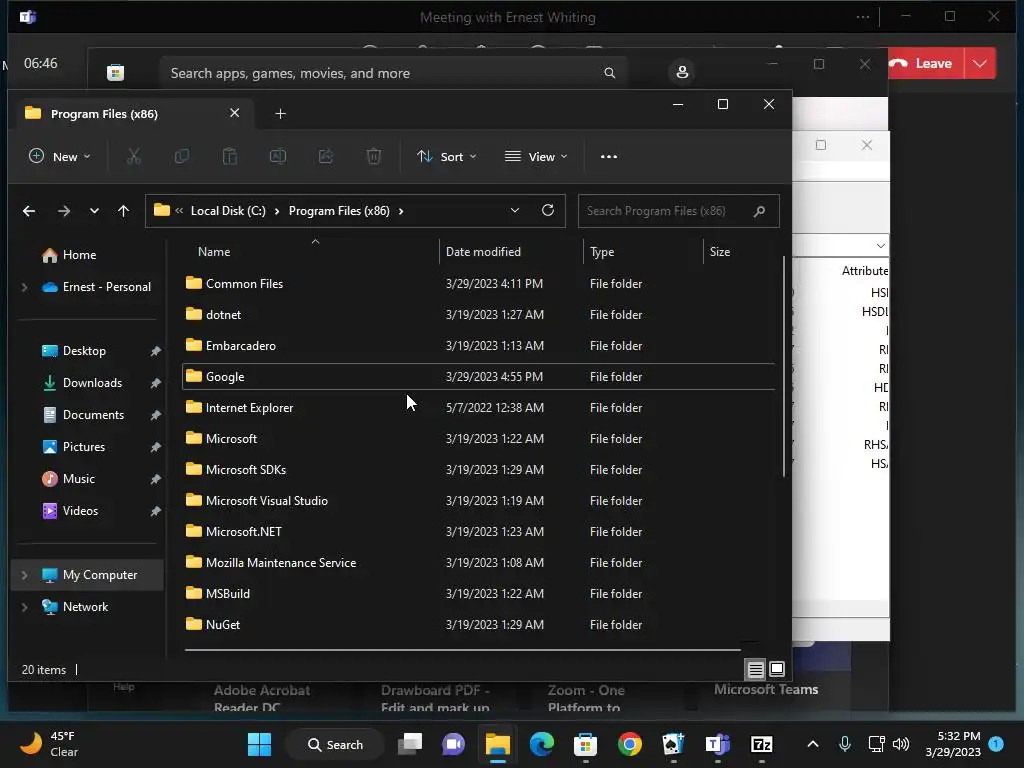This screenshot has height=768, width=1024.
Task: Open the View dropdown
Action: tap(536, 156)
